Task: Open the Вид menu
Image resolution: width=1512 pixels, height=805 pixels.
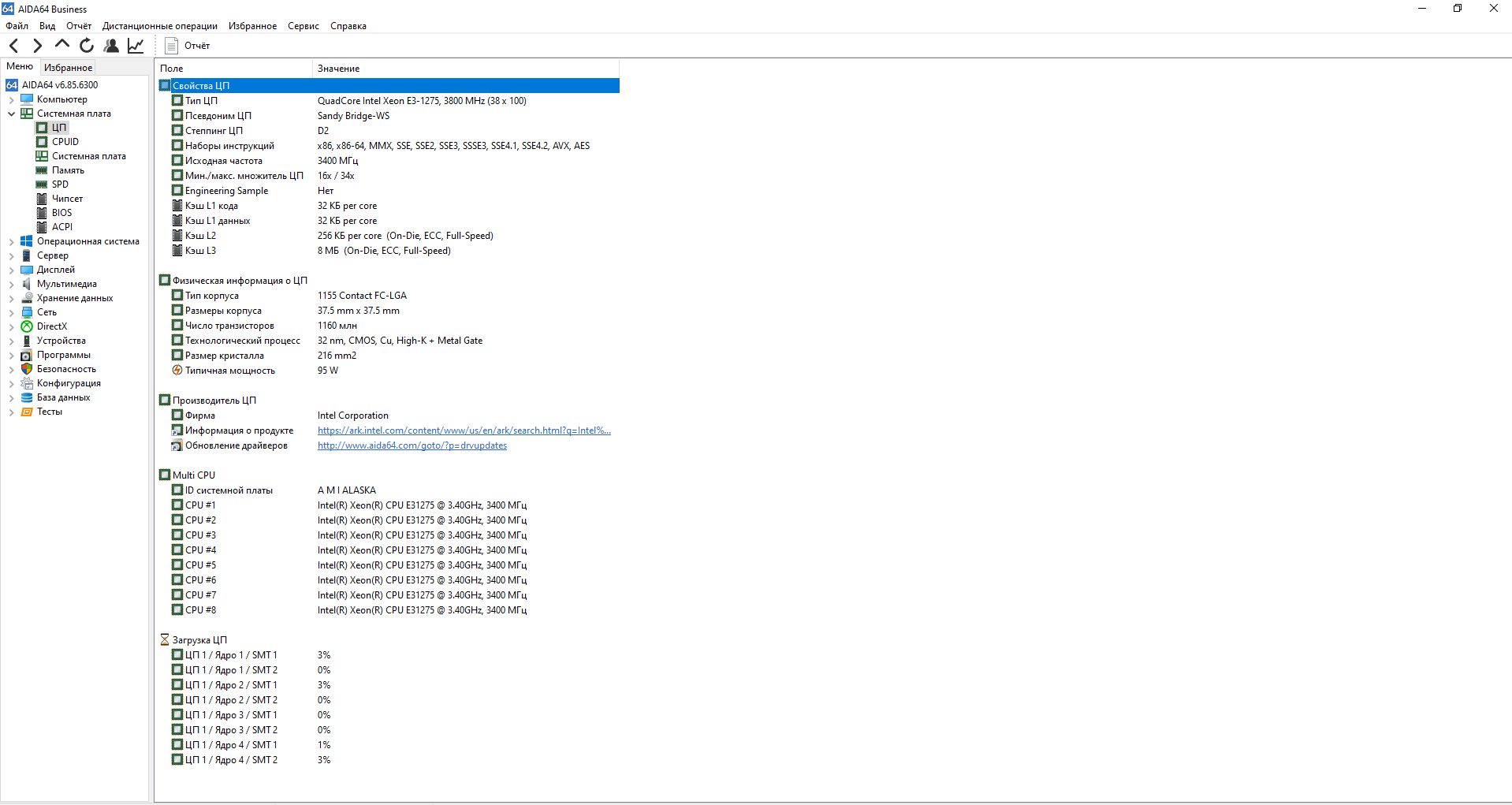Action: 47,26
